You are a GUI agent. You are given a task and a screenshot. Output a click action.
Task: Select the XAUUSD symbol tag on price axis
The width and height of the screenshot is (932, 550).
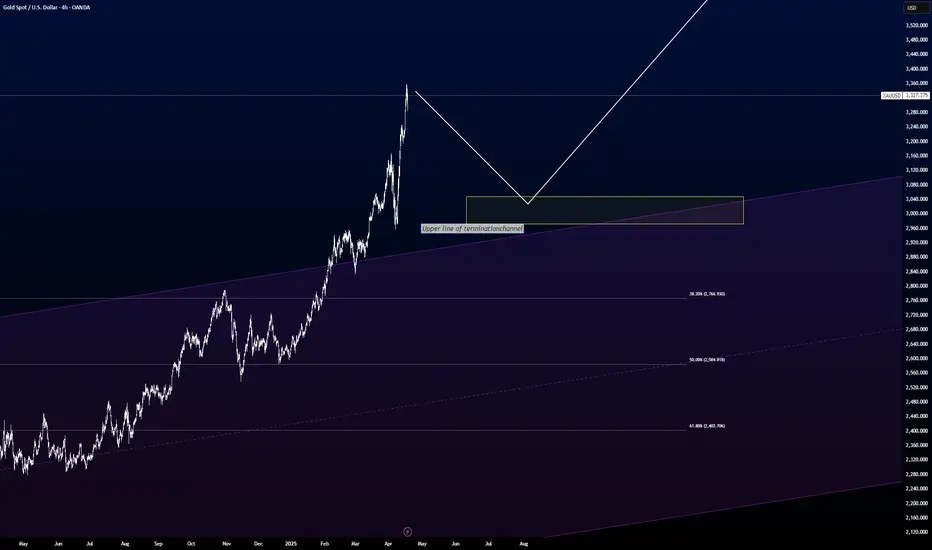point(892,95)
